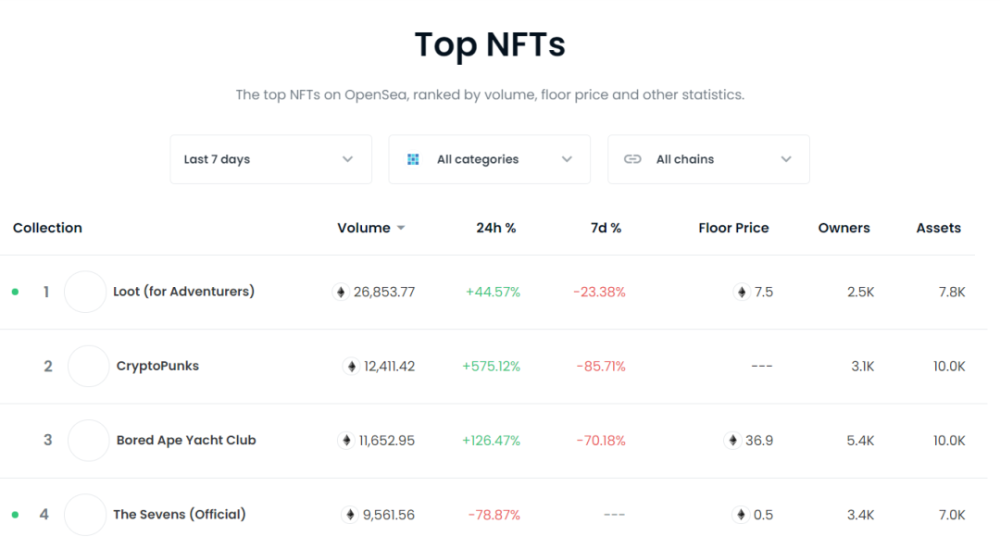Expand the All categories dropdown
Viewport: 1000px width, 549px height.
pyautogui.click(x=490, y=159)
